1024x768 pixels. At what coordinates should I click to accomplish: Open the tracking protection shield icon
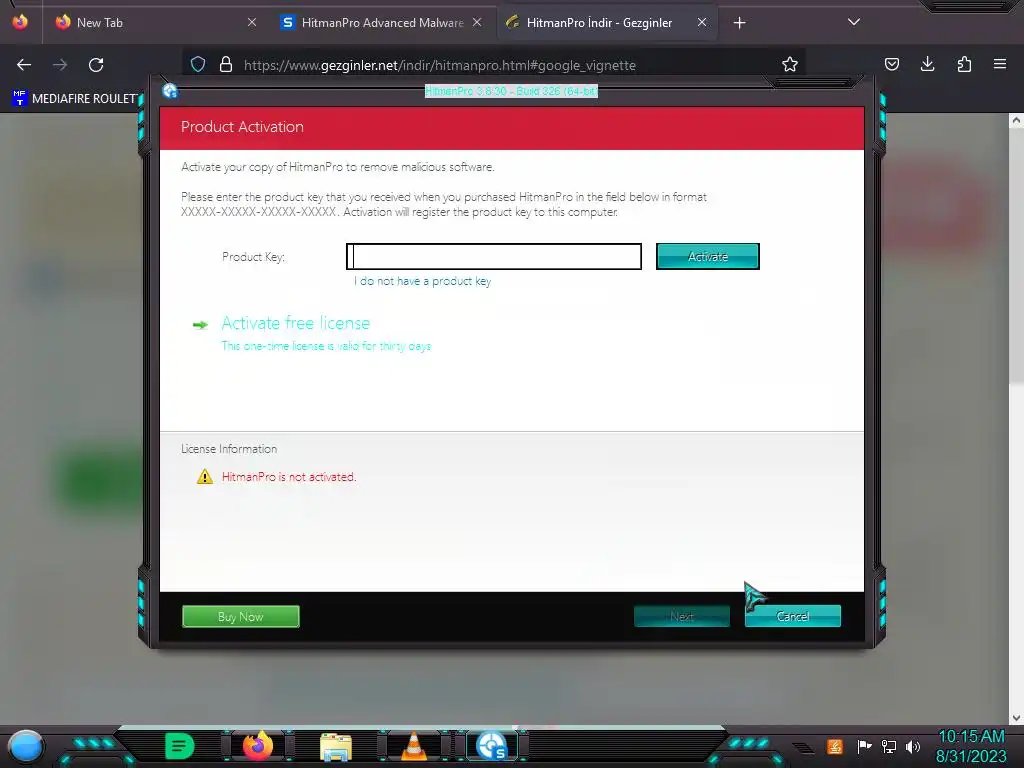coord(198,64)
